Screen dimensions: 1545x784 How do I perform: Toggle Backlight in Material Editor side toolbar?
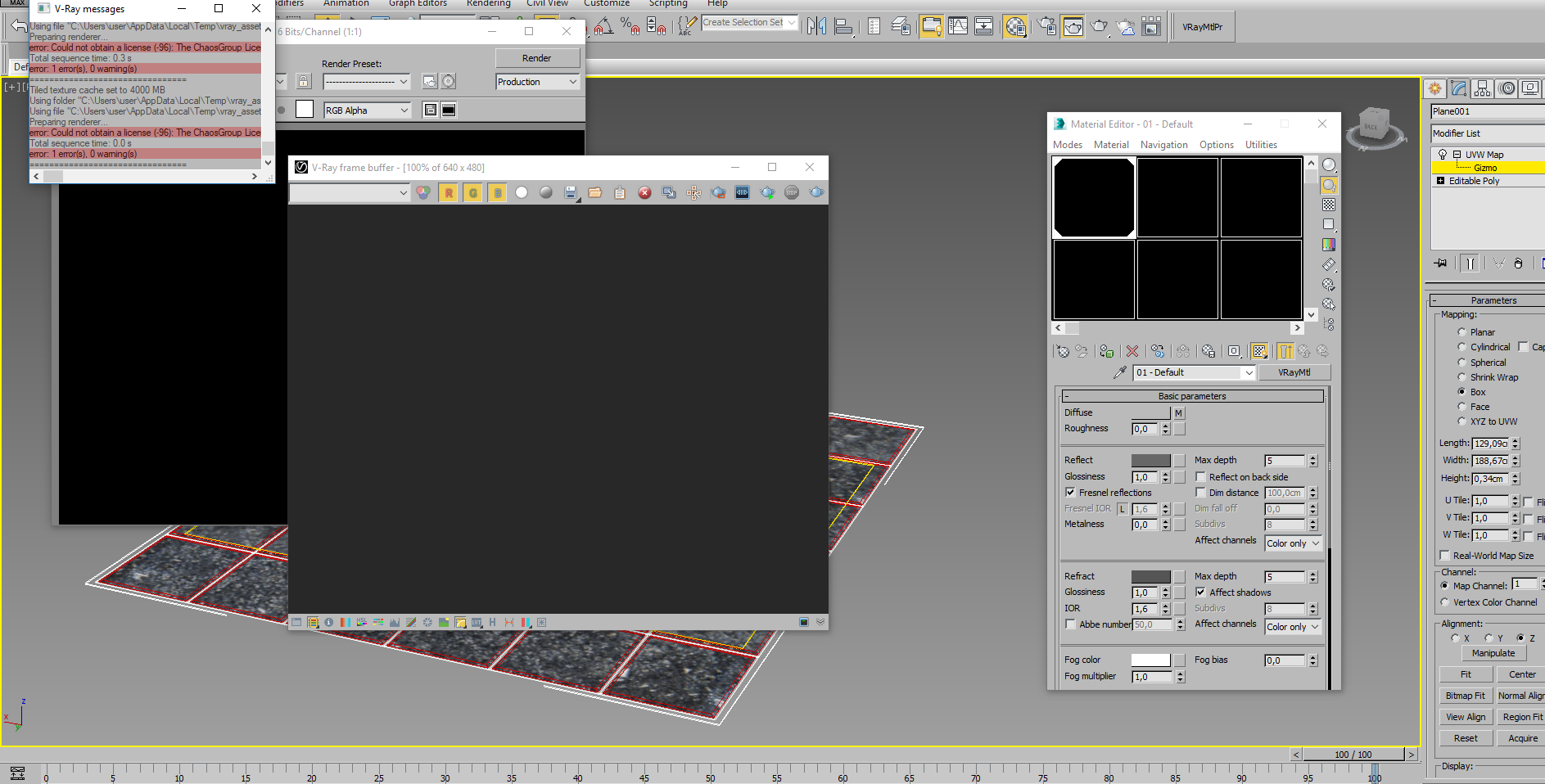tap(1329, 185)
